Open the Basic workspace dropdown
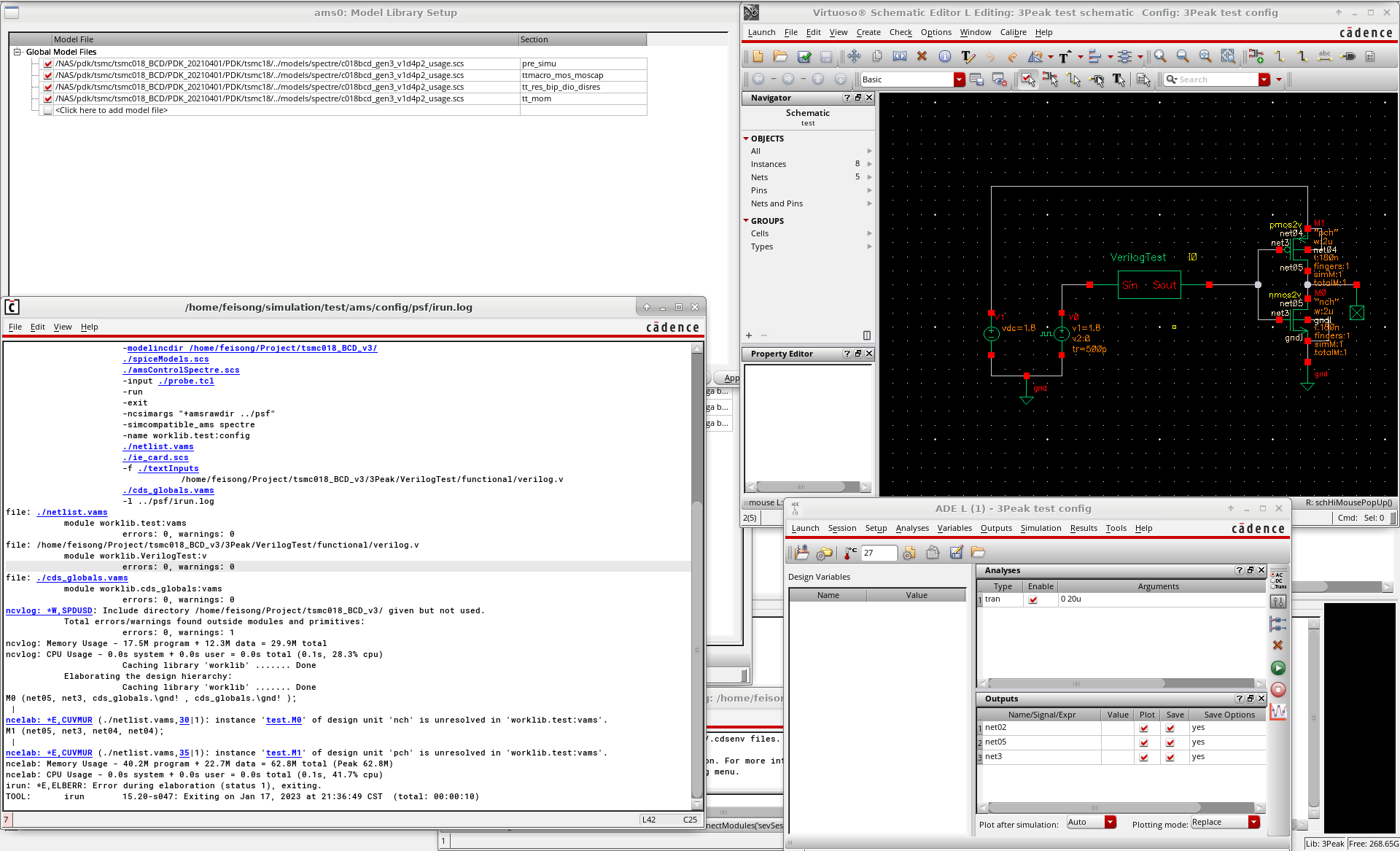 tap(960, 79)
